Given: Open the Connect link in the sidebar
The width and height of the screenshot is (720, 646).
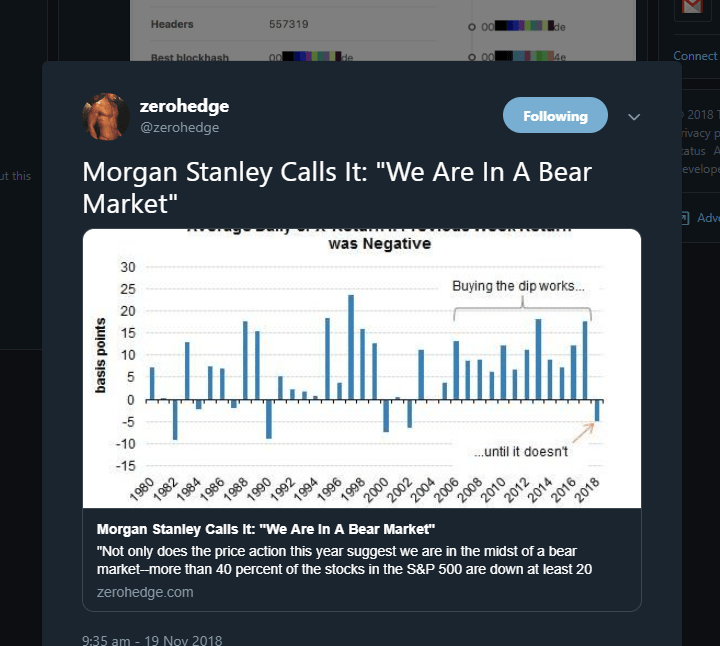Looking at the screenshot, I should click(695, 56).
